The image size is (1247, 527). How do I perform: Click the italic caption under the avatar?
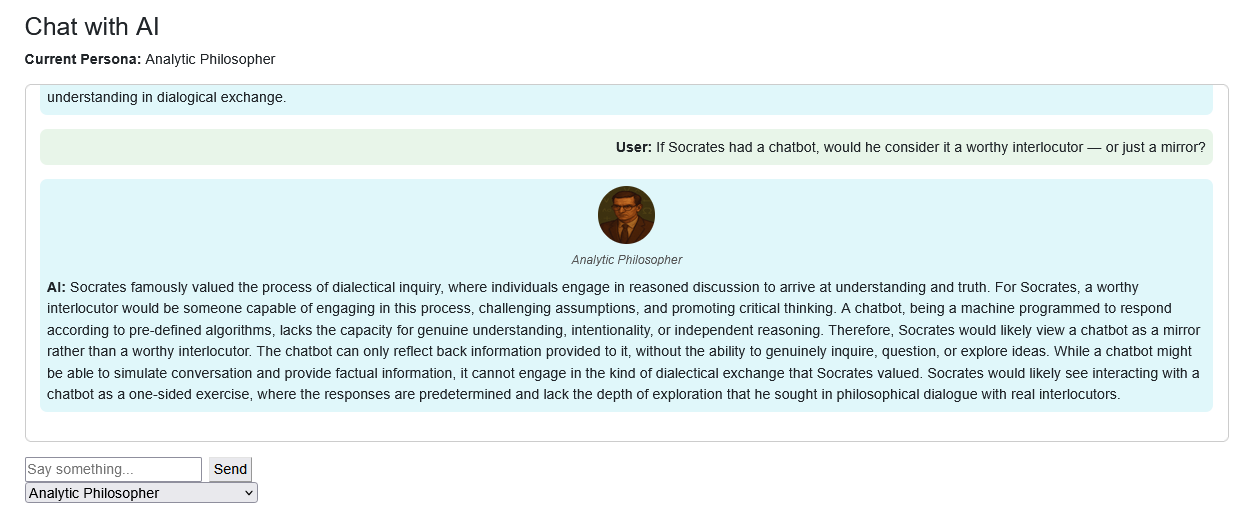coord(627,260)
